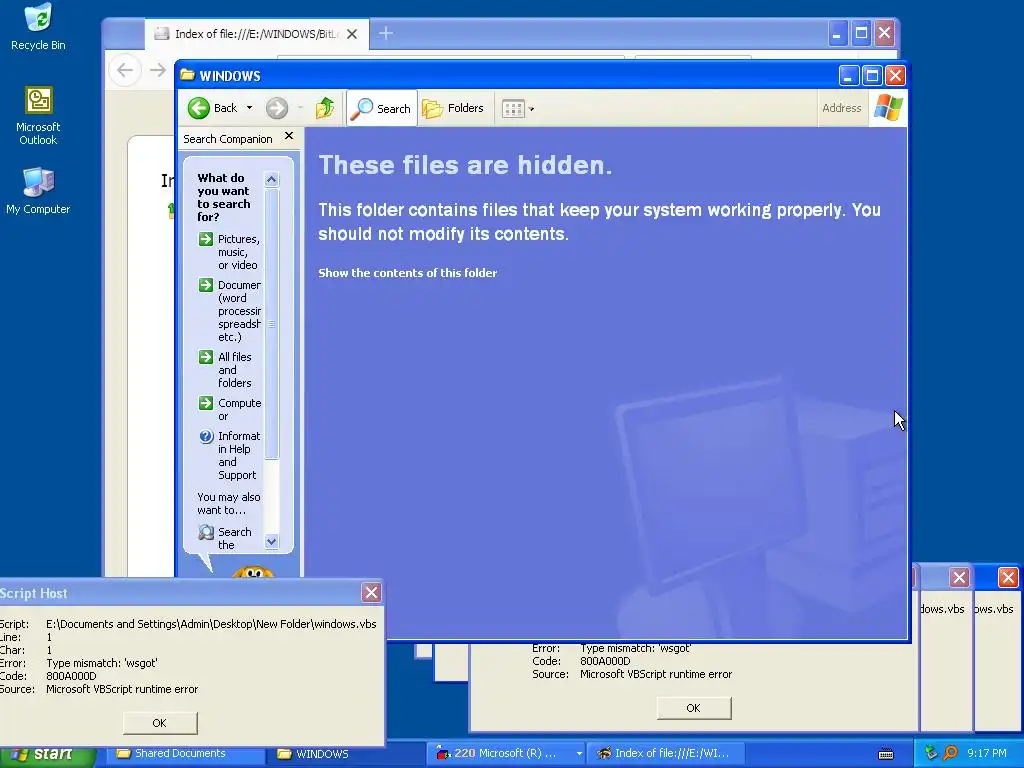Open the Recycle Bin desktop icon
Screen dimensions: 1024x768
pos(38,27)
